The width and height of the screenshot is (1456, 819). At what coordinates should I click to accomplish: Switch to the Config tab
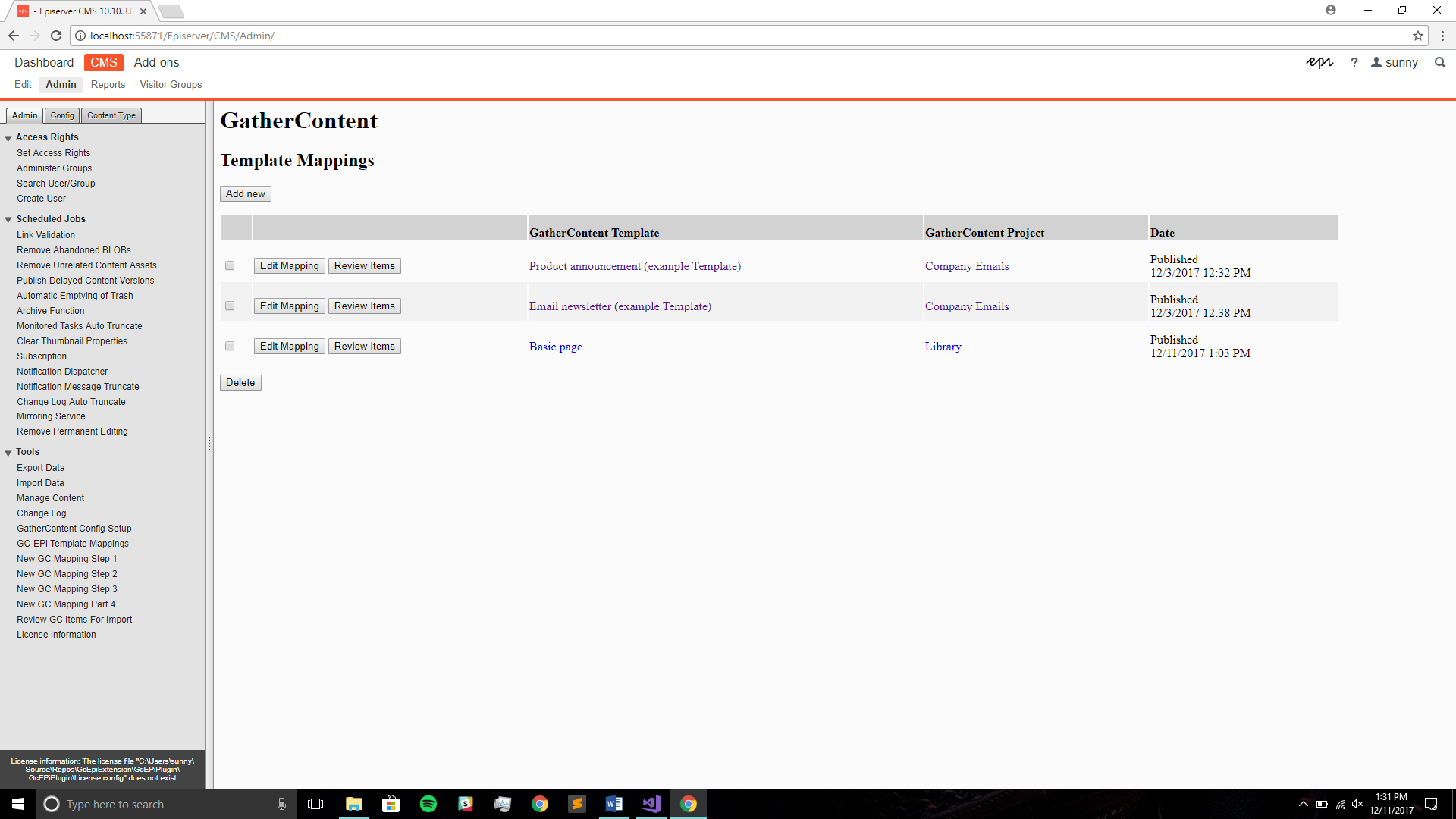tap(62, 115)
